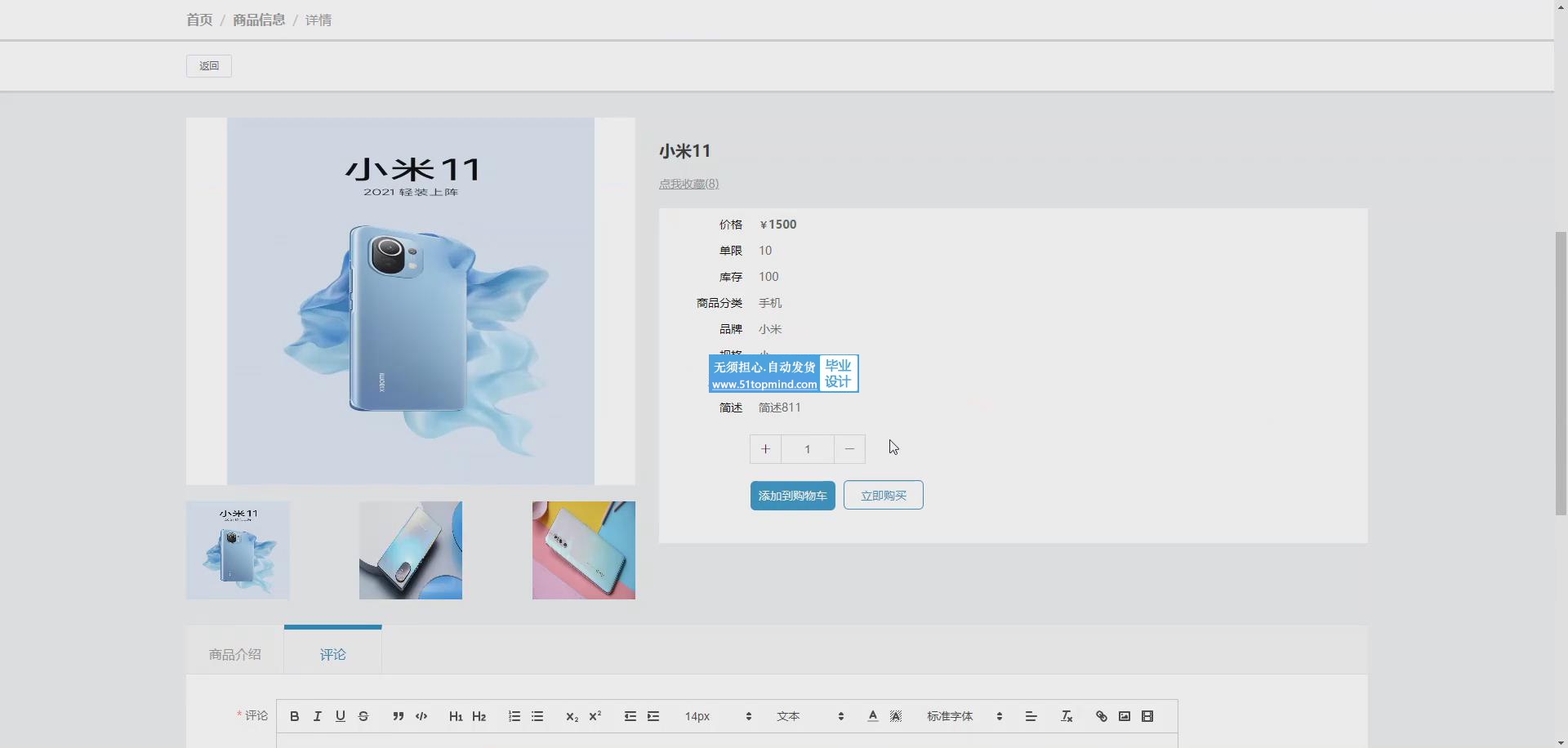1568x748 pixels.
Task: Open the text alignment options
Action: 1031,716
